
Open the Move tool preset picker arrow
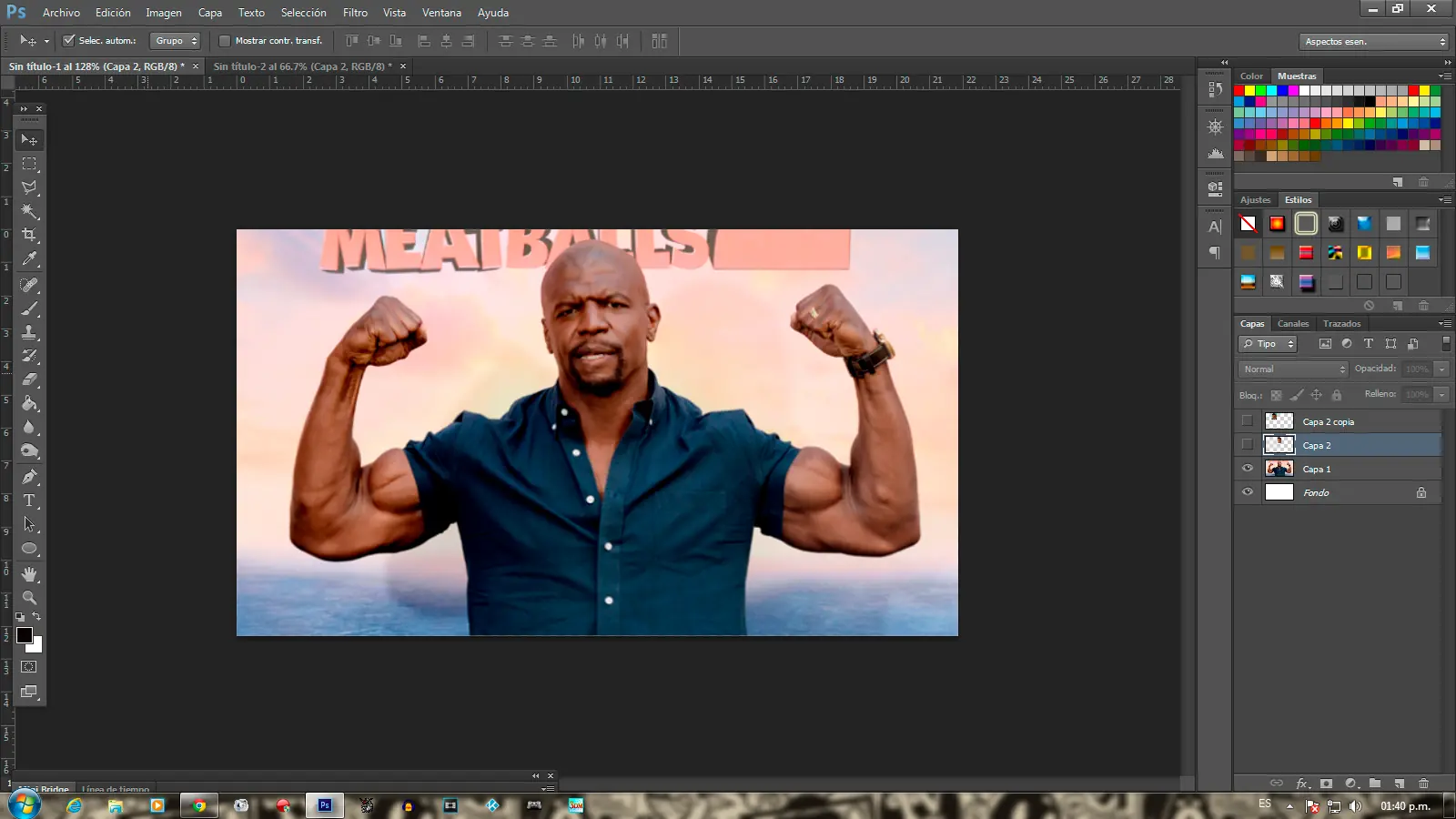coord(46,42)
